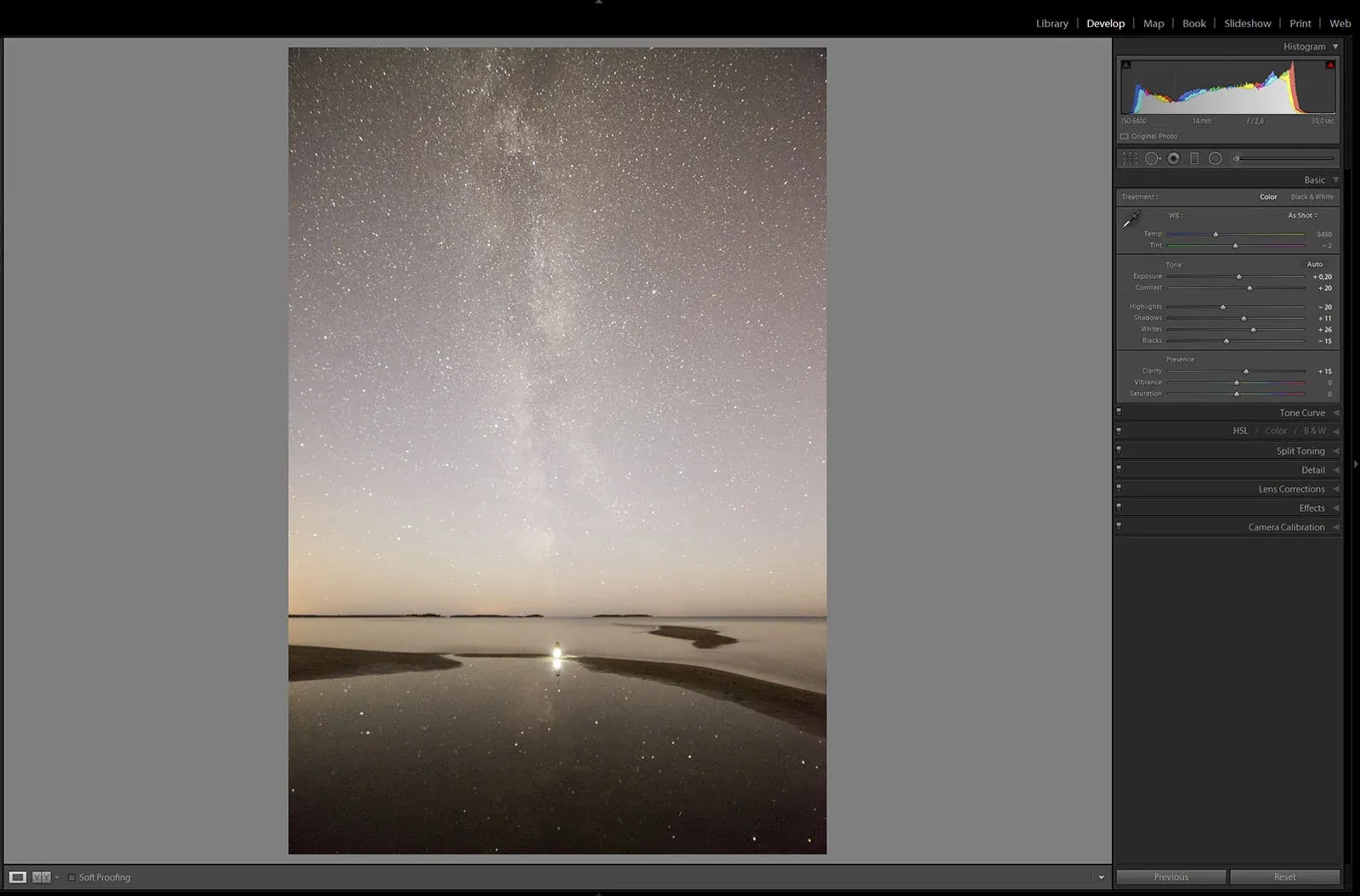Select the Graduated Filter tool

pyautogui.click(x=1194, y=158)
